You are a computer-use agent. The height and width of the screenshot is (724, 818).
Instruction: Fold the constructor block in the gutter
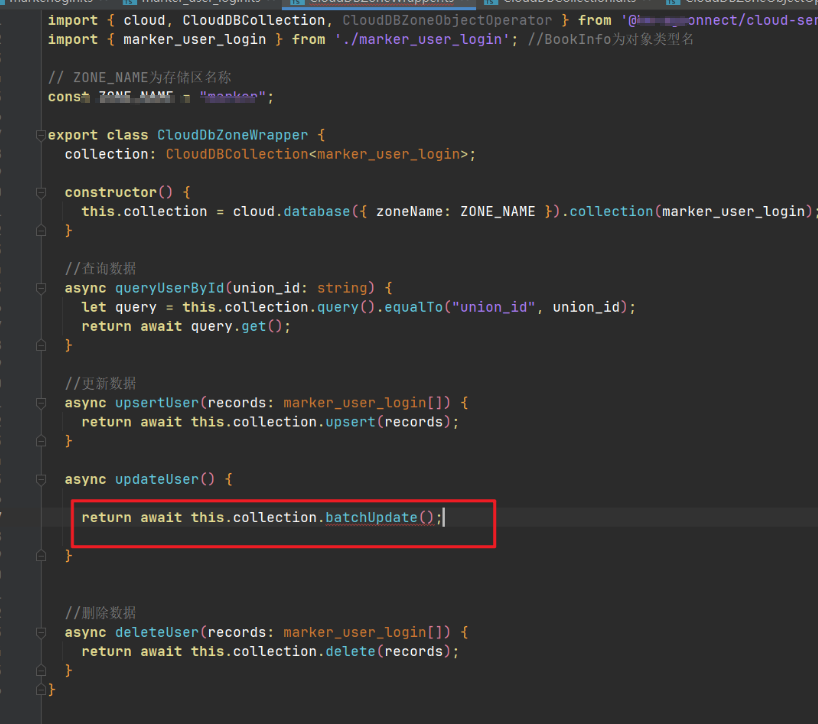click(x=39, y=192)
